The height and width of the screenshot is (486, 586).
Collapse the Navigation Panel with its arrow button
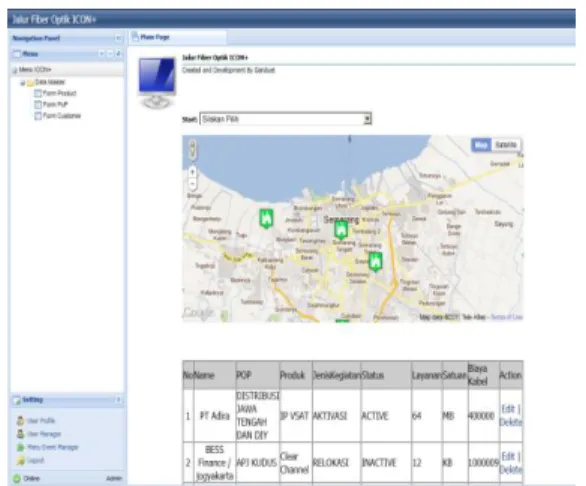coord(118,38)
